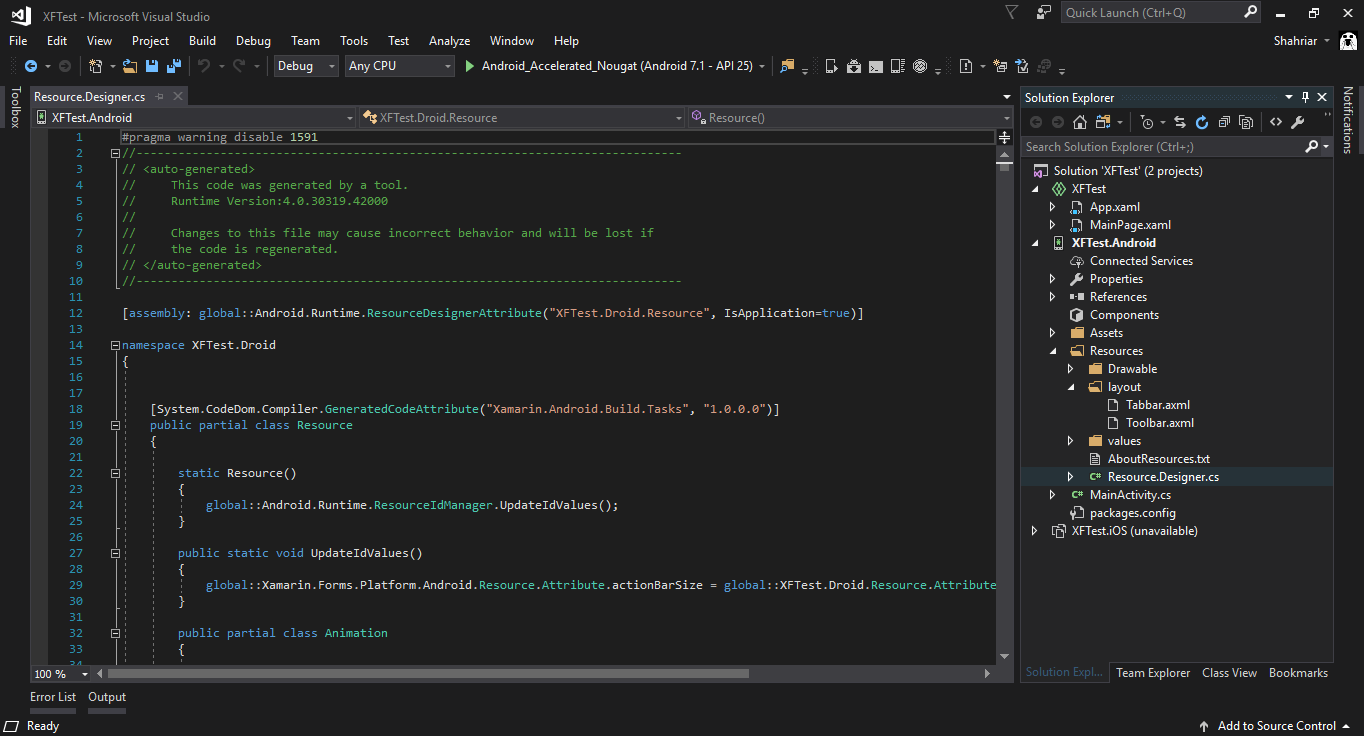Image resolution: width=1364 pixels, height=736 pixels.
Task: Focus the Search Solution Explorer field
Action: tap(1165, 146)
